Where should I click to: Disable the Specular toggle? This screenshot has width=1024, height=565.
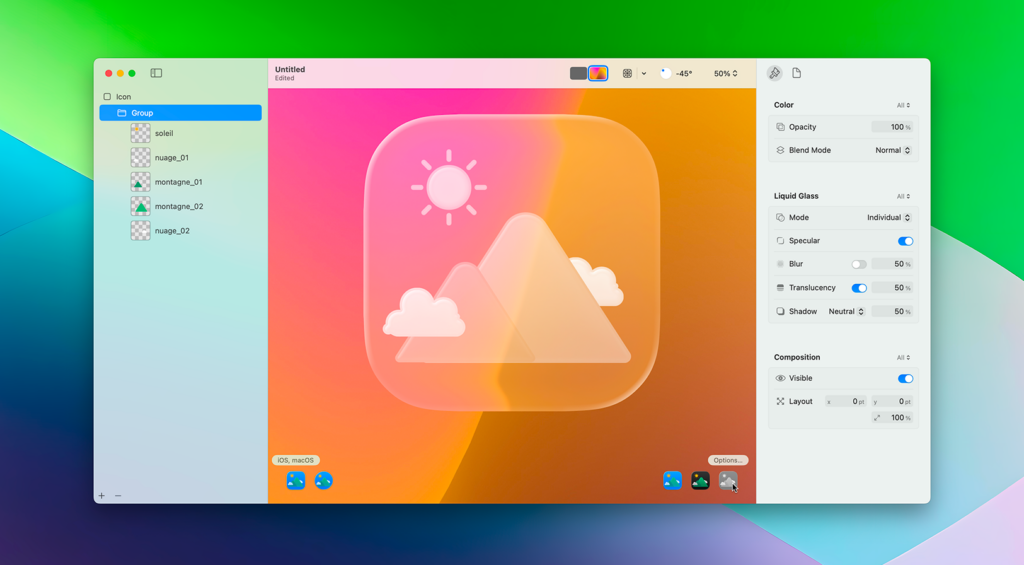coord(905,241)
